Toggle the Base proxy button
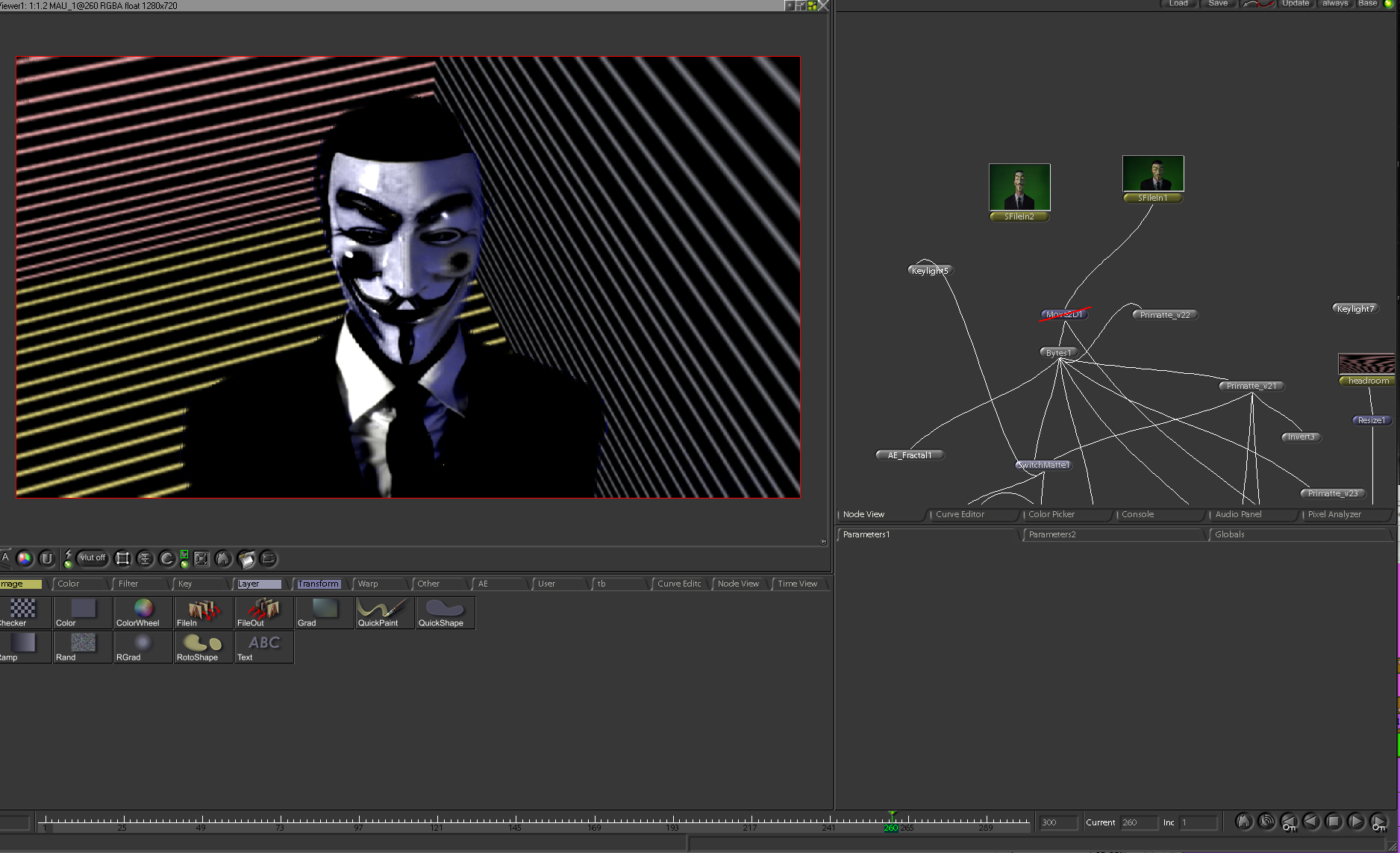Image resolution: width=1400 pixels, height=853 pixels. [x=1368, y=4]
